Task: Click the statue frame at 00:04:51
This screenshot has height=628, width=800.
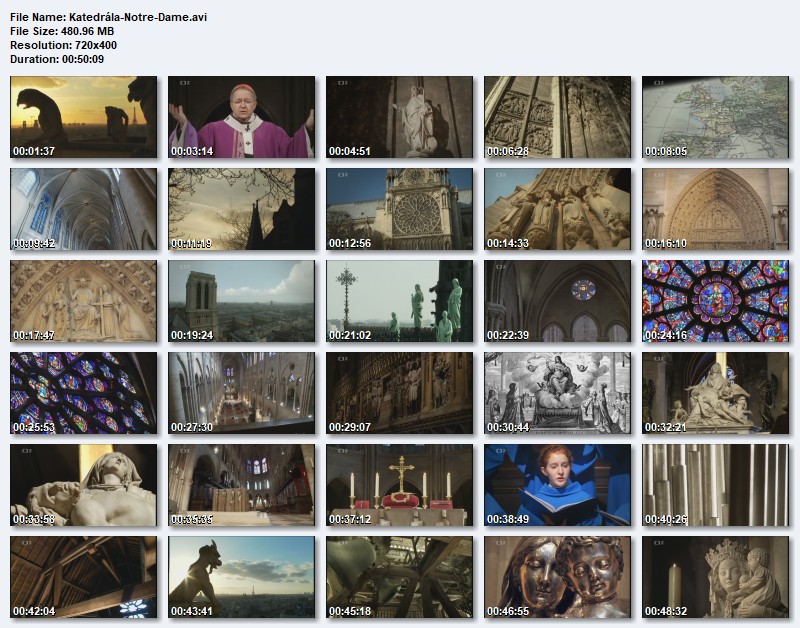Action: (x=399, y=117)
